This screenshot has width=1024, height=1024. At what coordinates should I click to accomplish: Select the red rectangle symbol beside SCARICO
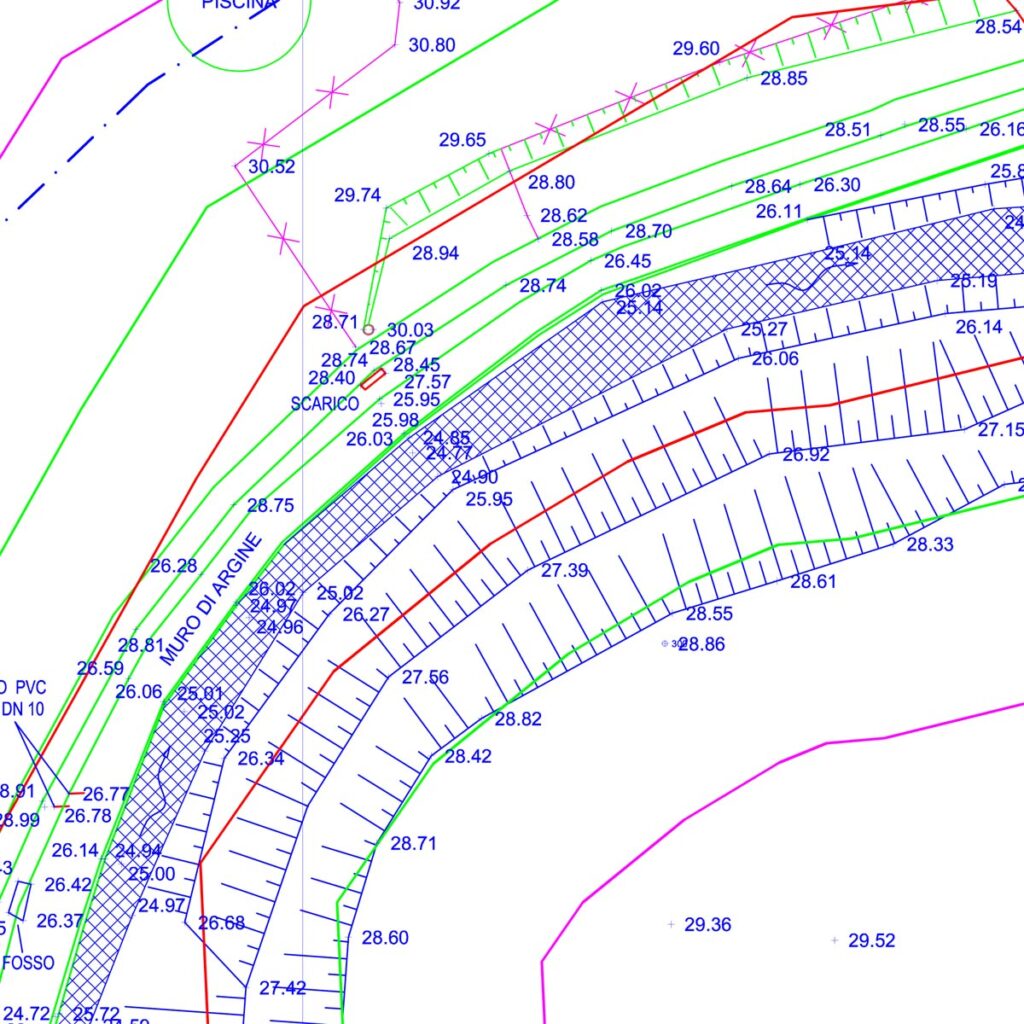coord(373,379)
